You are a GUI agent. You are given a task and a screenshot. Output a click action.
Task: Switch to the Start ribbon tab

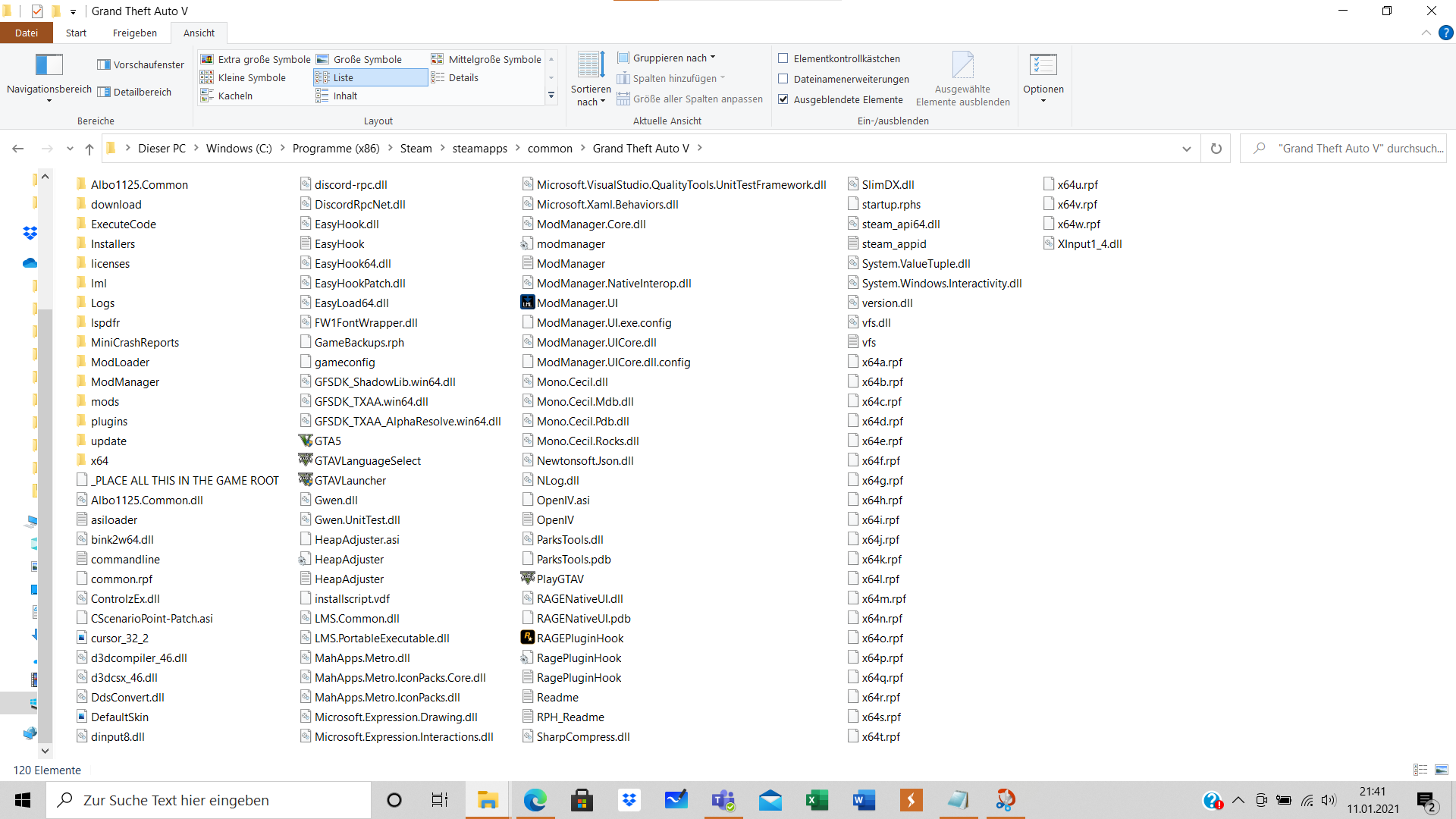(76, 33)
